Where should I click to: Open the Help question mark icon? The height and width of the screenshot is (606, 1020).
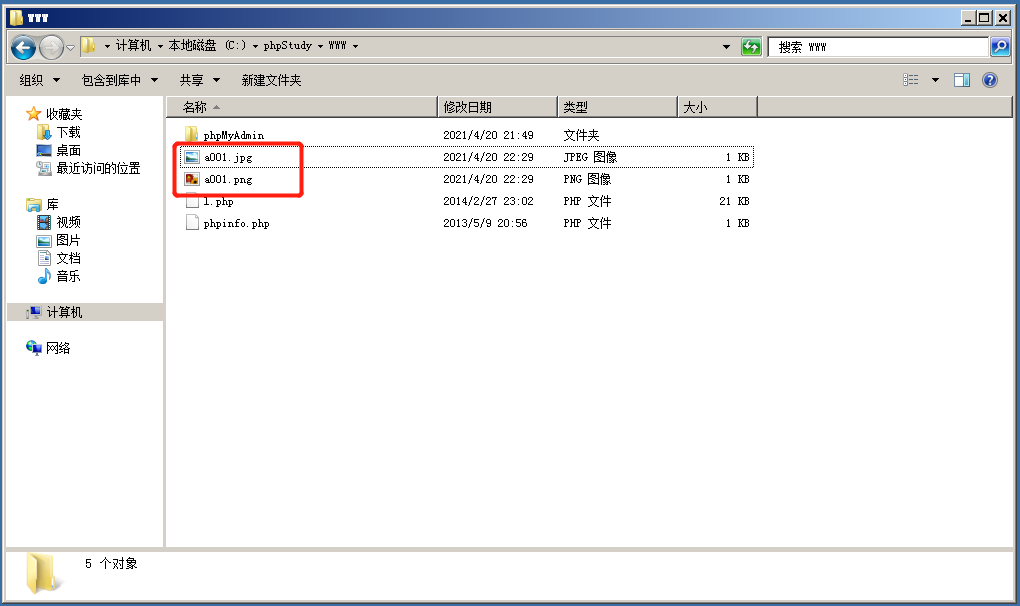[989, 80]
